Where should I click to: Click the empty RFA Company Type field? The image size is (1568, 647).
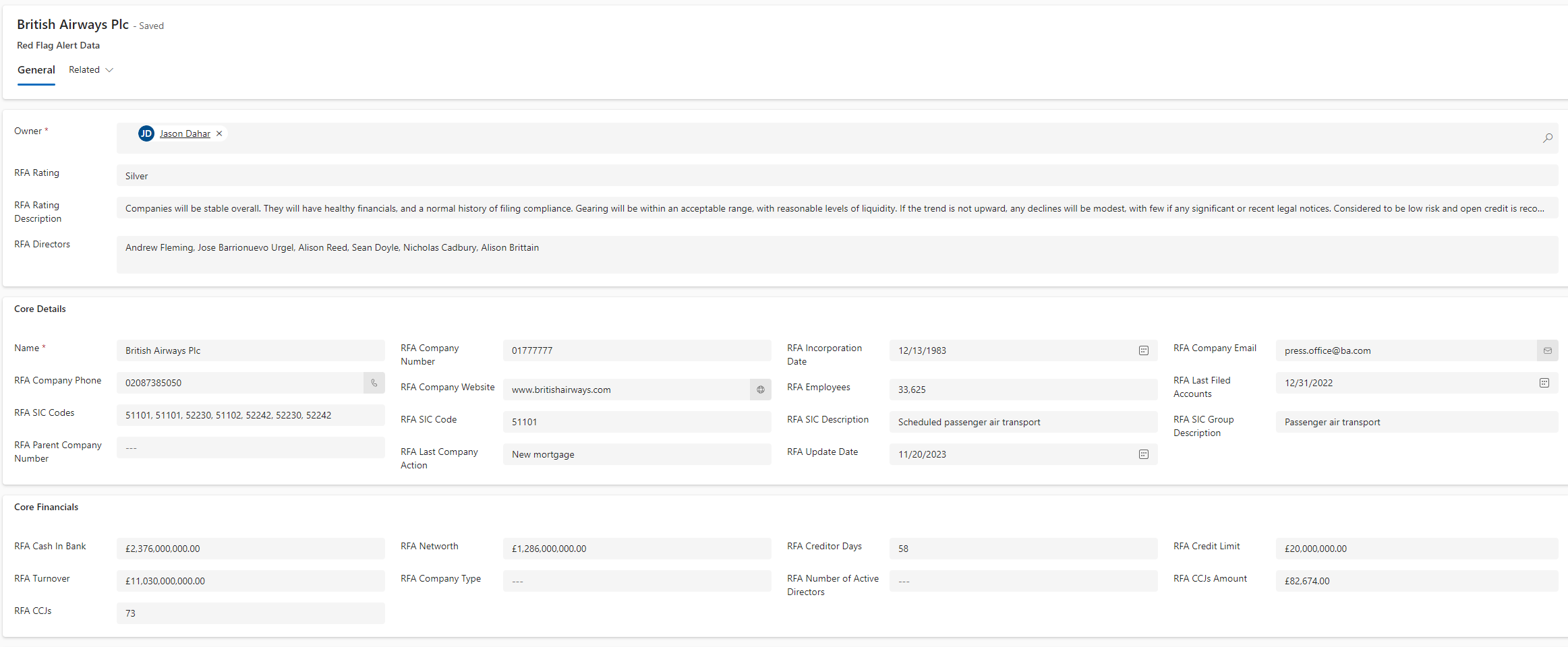point(637,581)
